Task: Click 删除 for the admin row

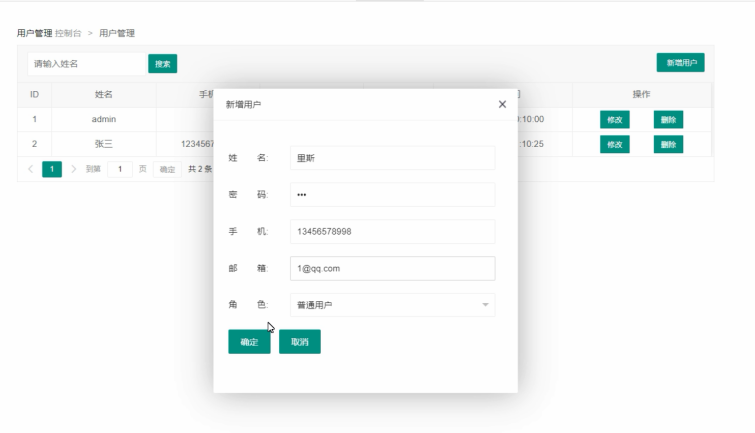Action: tap(668, 119)
